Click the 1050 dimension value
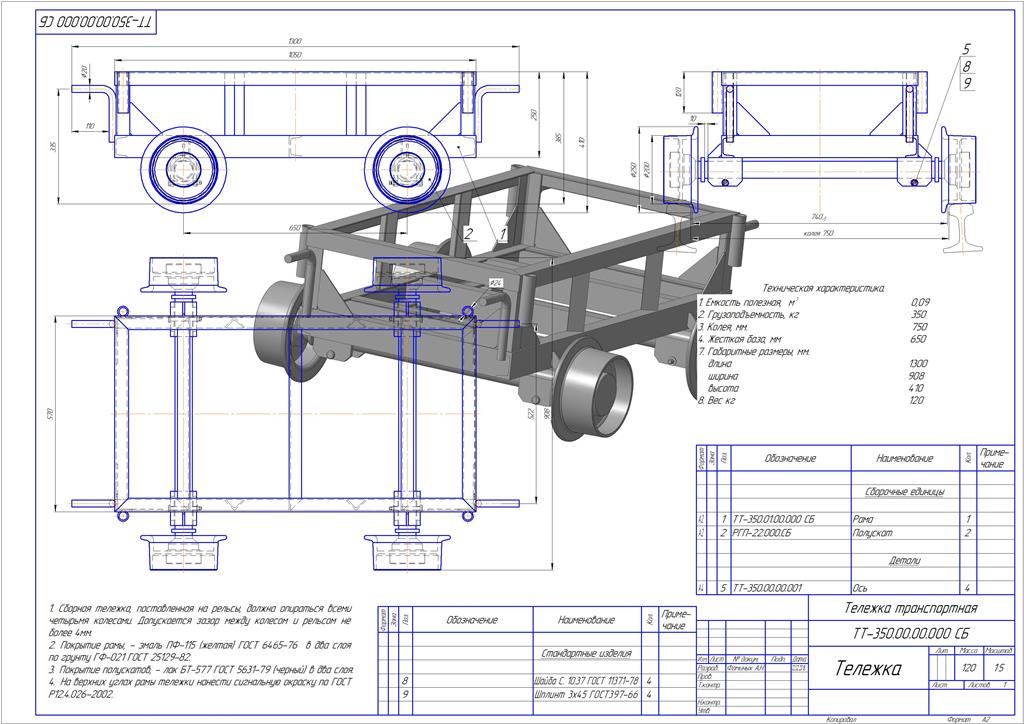The height and width of the screenshot is (724, 1024). click(295, 55)
